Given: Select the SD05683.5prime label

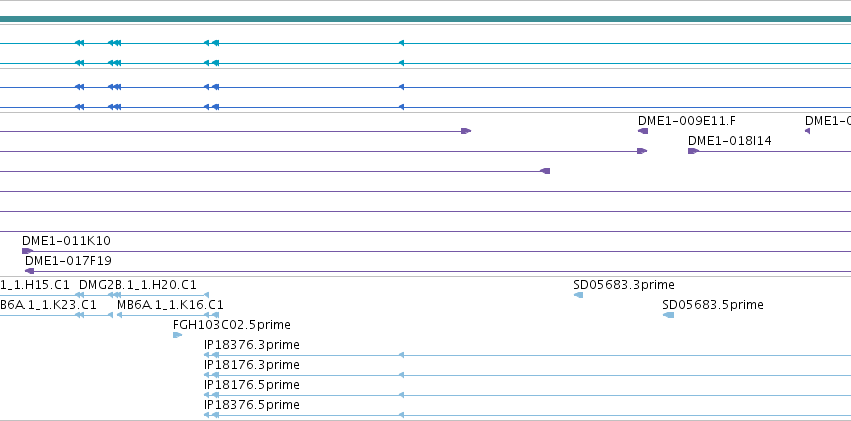Looking at the screenshot, I should click(x=713, y=305).
